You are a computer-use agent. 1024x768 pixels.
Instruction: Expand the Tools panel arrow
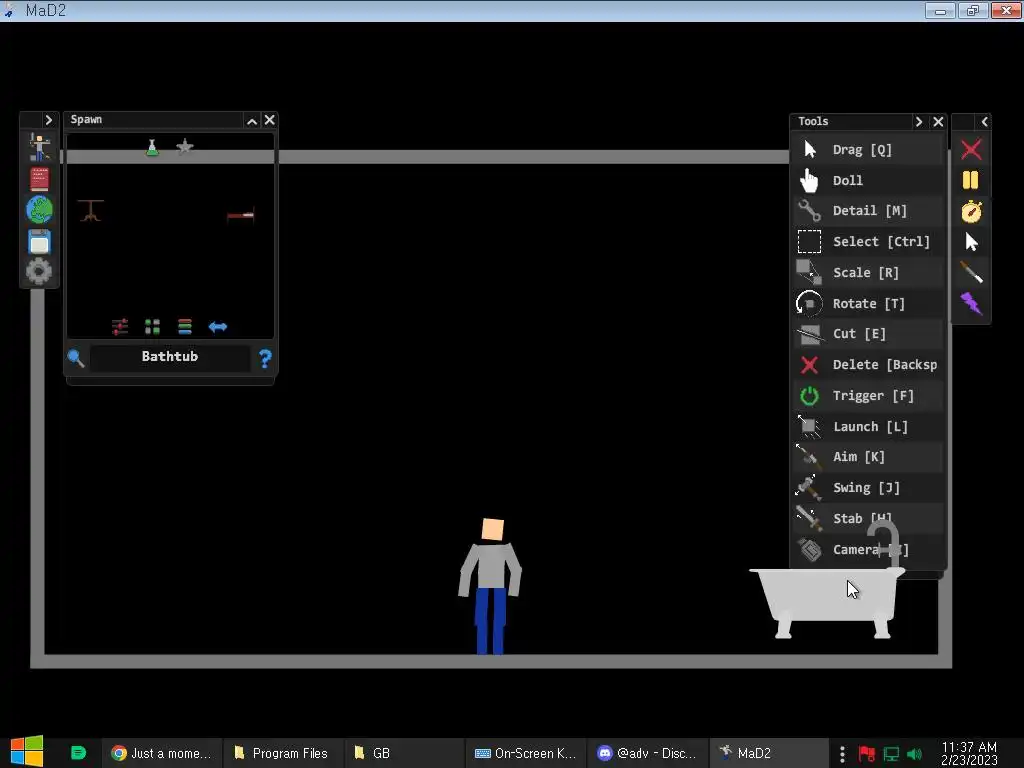pyautogui.click(x=918, y=121)
